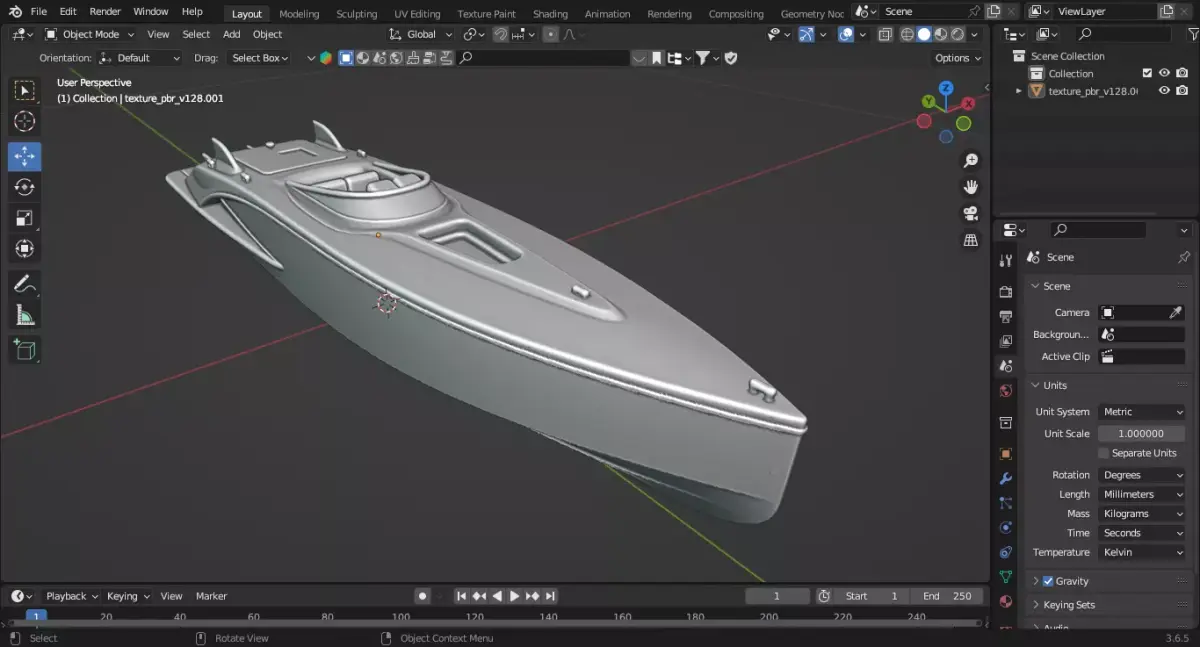Choose the Move tool
1200x647 pixels.
25,157
